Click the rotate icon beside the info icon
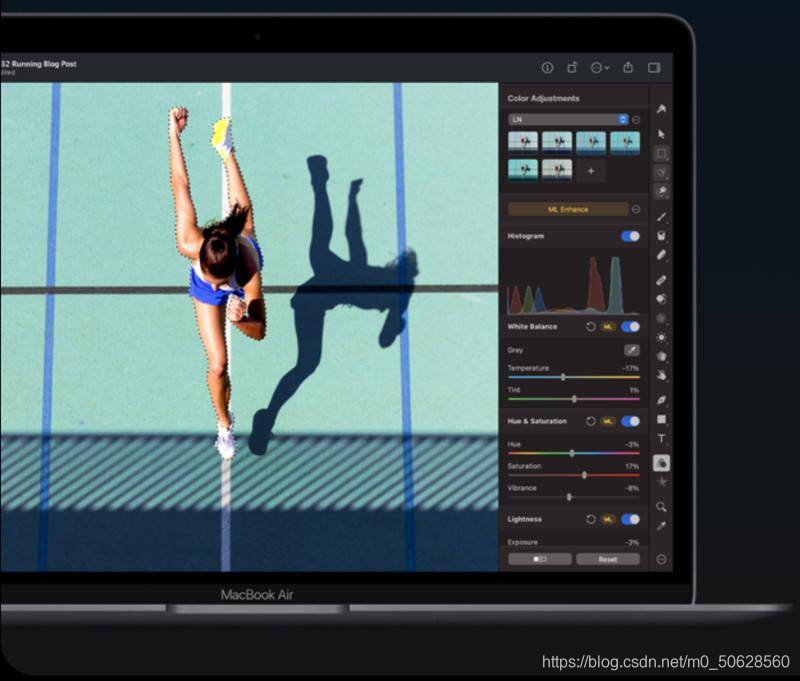The height and width of the screenshot is (681, 800). click(x=572, y=67)
